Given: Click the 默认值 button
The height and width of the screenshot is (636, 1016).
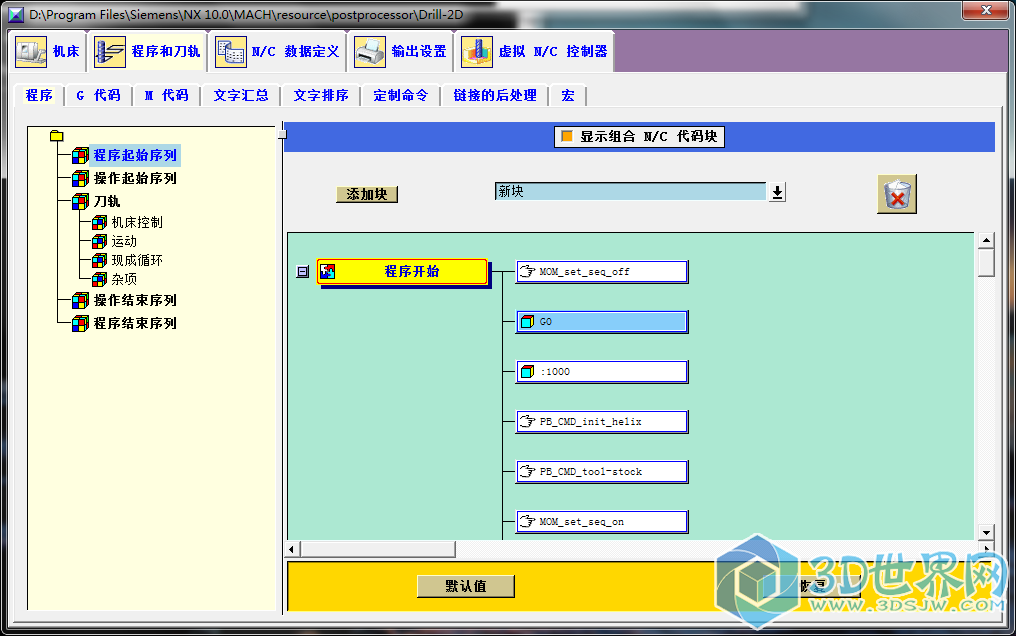Looking at the screenshot, I should click(x=465, y=586).
